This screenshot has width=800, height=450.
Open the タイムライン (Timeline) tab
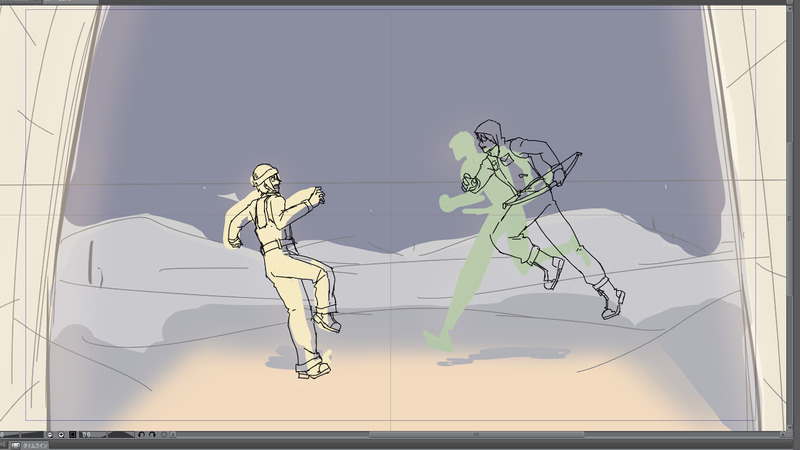coord(30,445)
